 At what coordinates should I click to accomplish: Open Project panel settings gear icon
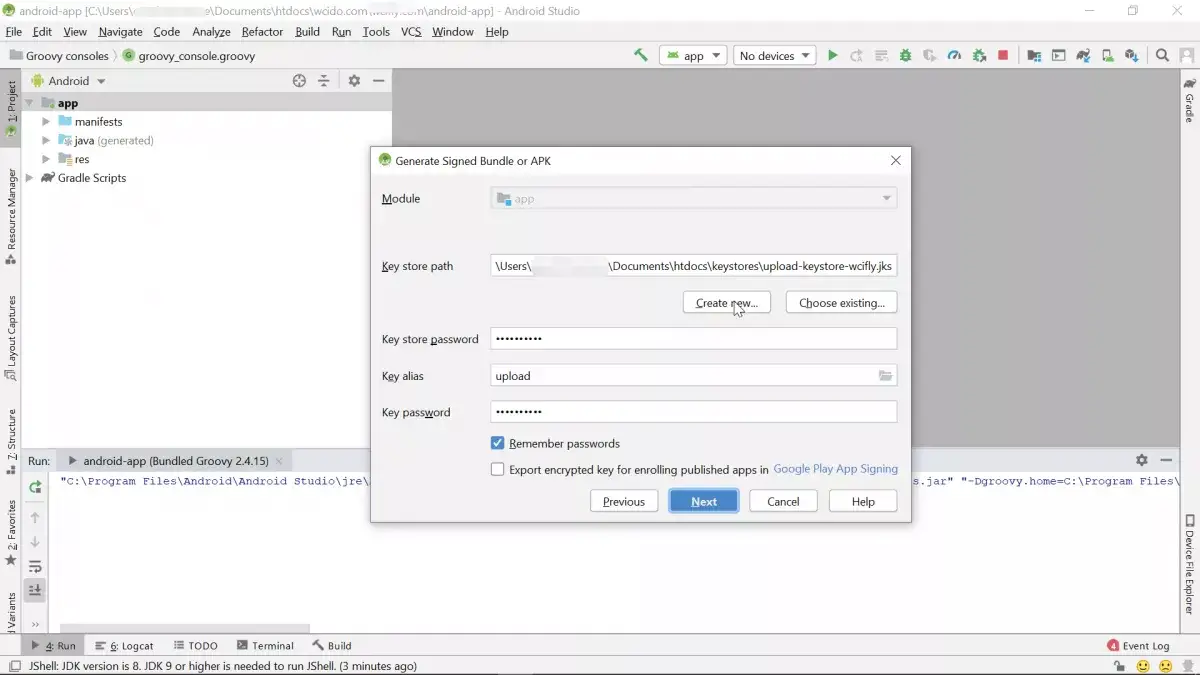click(353, 81)
